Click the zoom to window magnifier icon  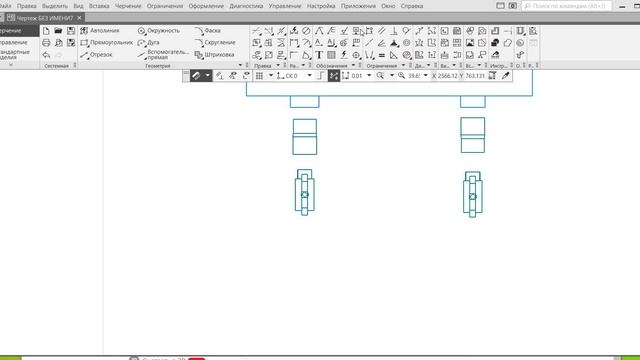(x=380, y=76)
